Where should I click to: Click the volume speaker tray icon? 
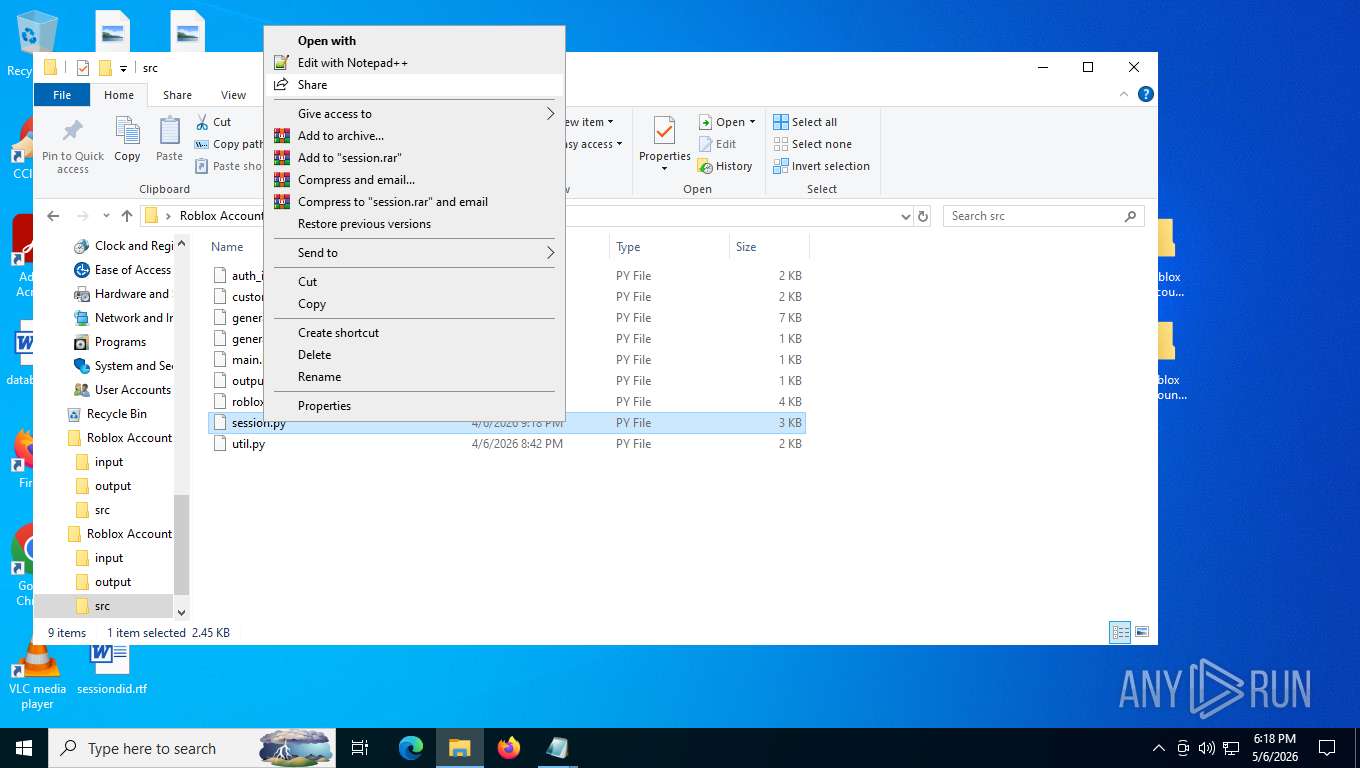1207,748
